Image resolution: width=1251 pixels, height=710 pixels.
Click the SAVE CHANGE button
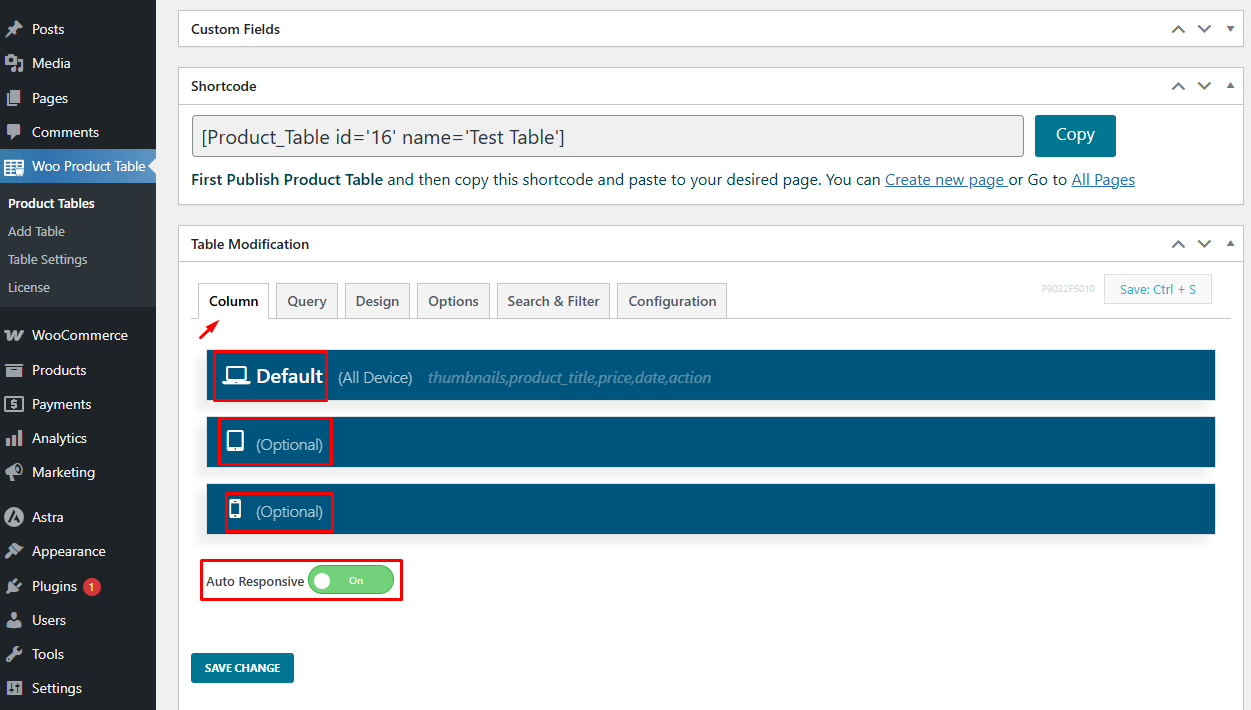pyautogui.click(x=242, y=668)
